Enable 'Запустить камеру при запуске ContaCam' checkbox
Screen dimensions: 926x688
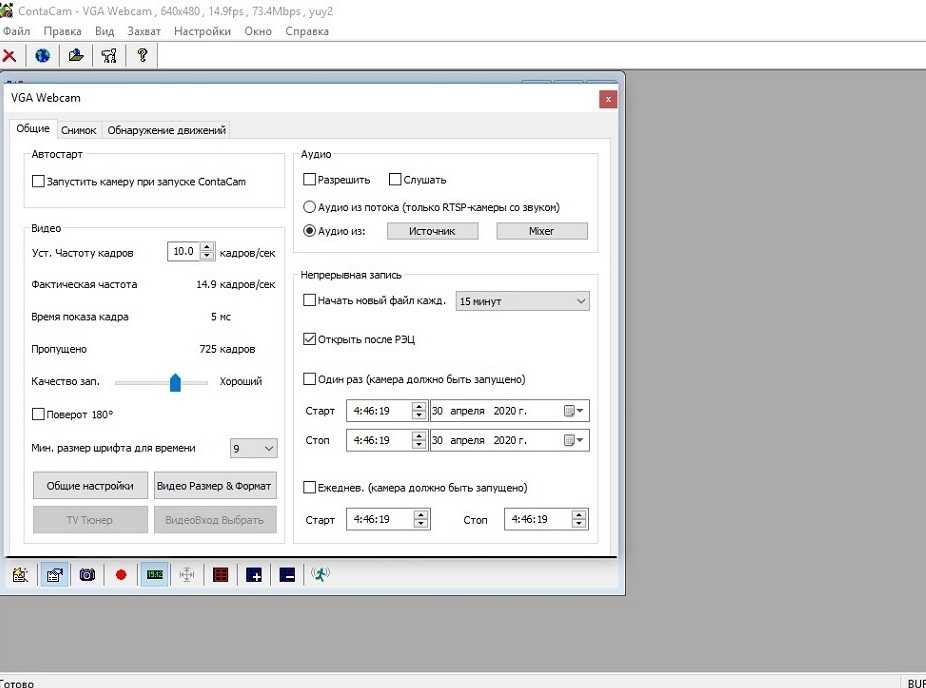click(x=39, y=182)
